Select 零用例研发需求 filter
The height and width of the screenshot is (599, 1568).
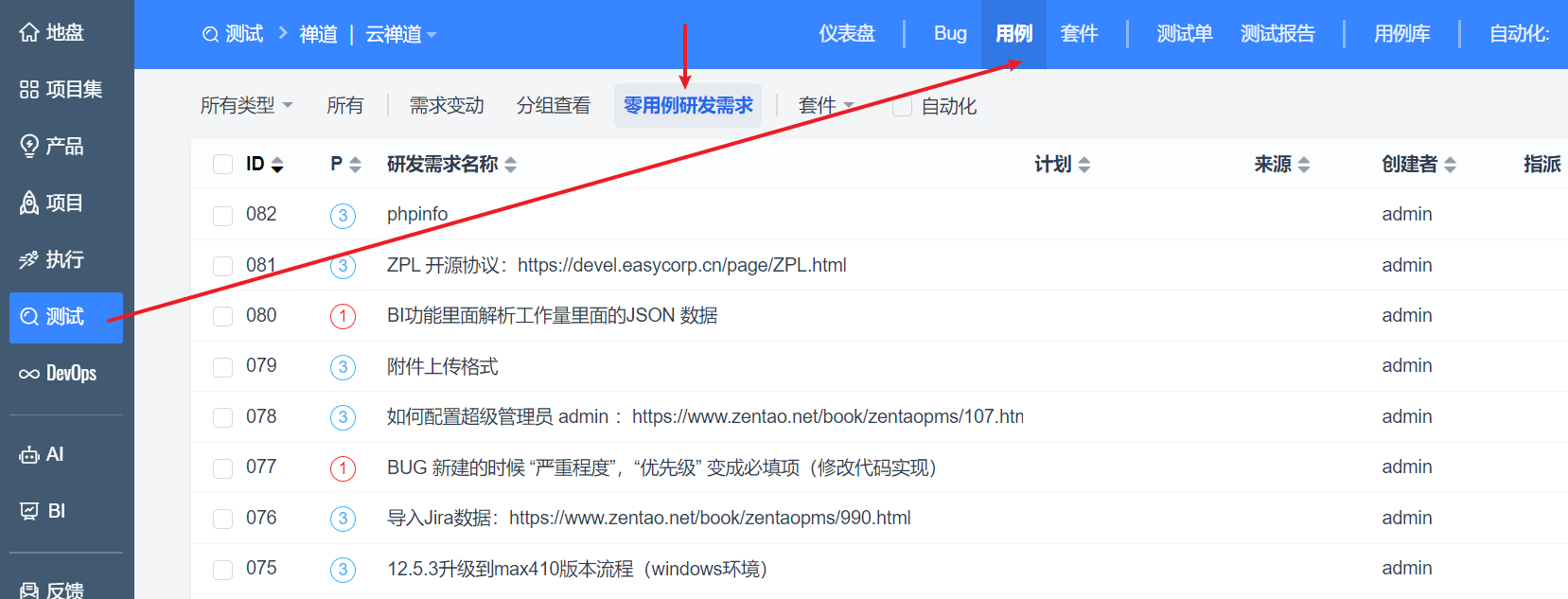coord(688,105)
